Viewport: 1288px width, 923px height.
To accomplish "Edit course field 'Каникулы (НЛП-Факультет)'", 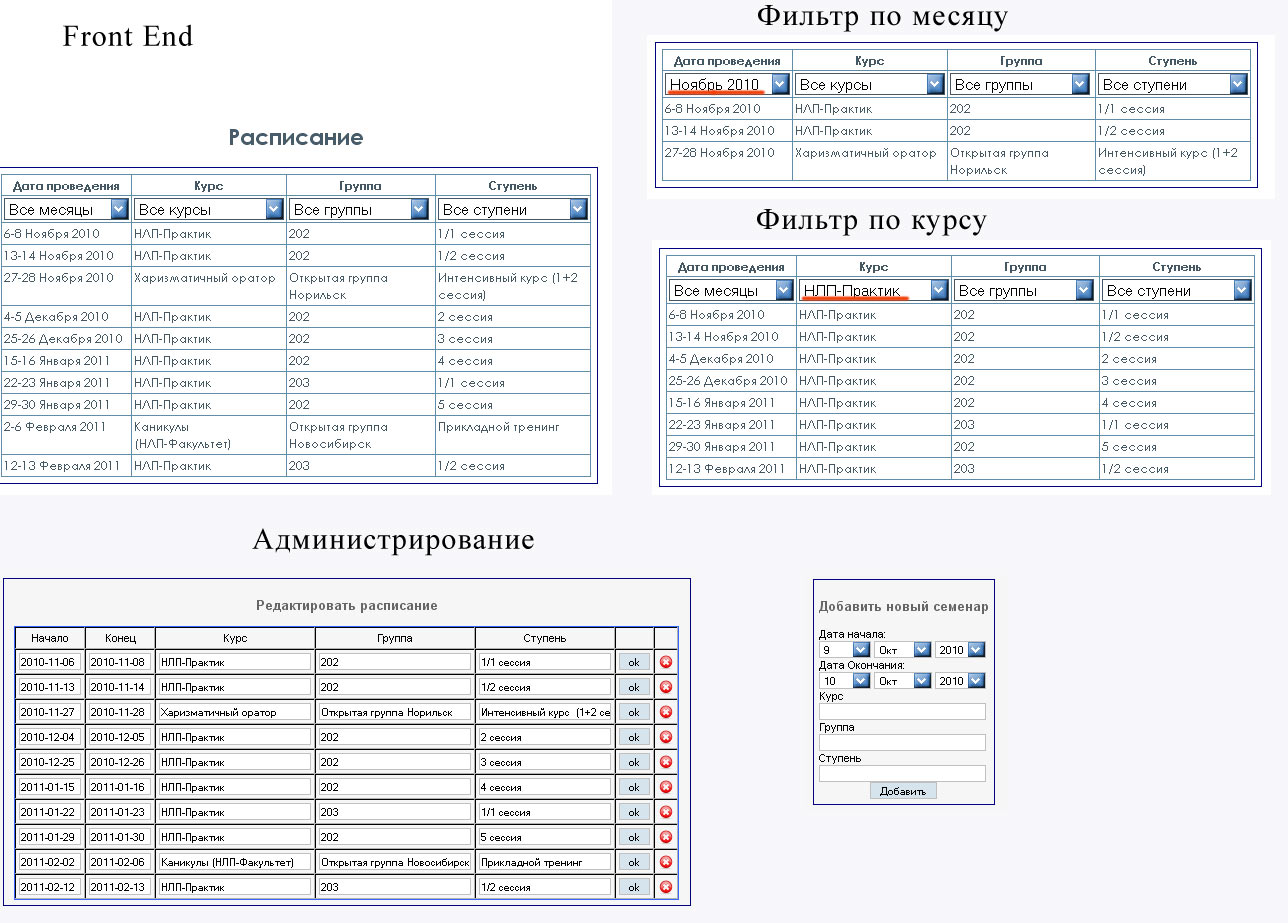I will pos(235,862).
